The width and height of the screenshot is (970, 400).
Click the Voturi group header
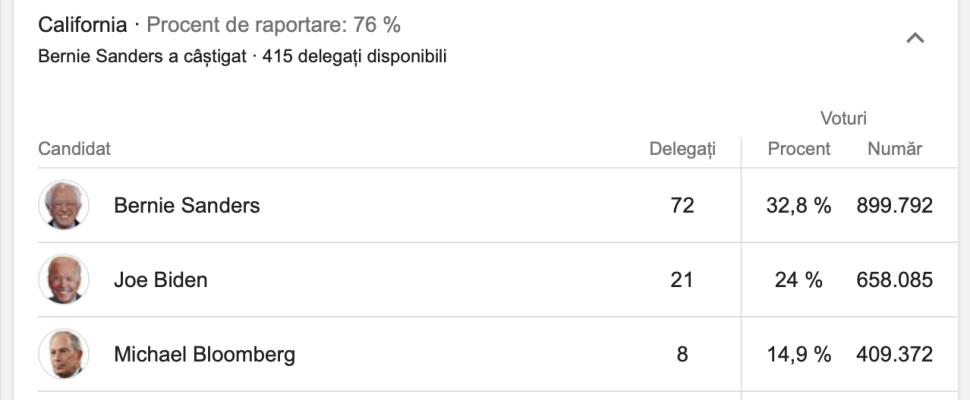[843, 118]
